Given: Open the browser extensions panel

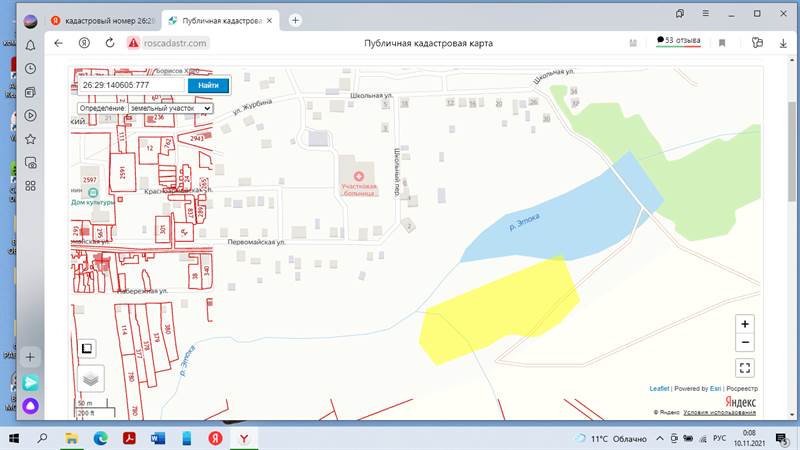Looking at the screenshot, I should pyautogui.click(x=757, y=43).
